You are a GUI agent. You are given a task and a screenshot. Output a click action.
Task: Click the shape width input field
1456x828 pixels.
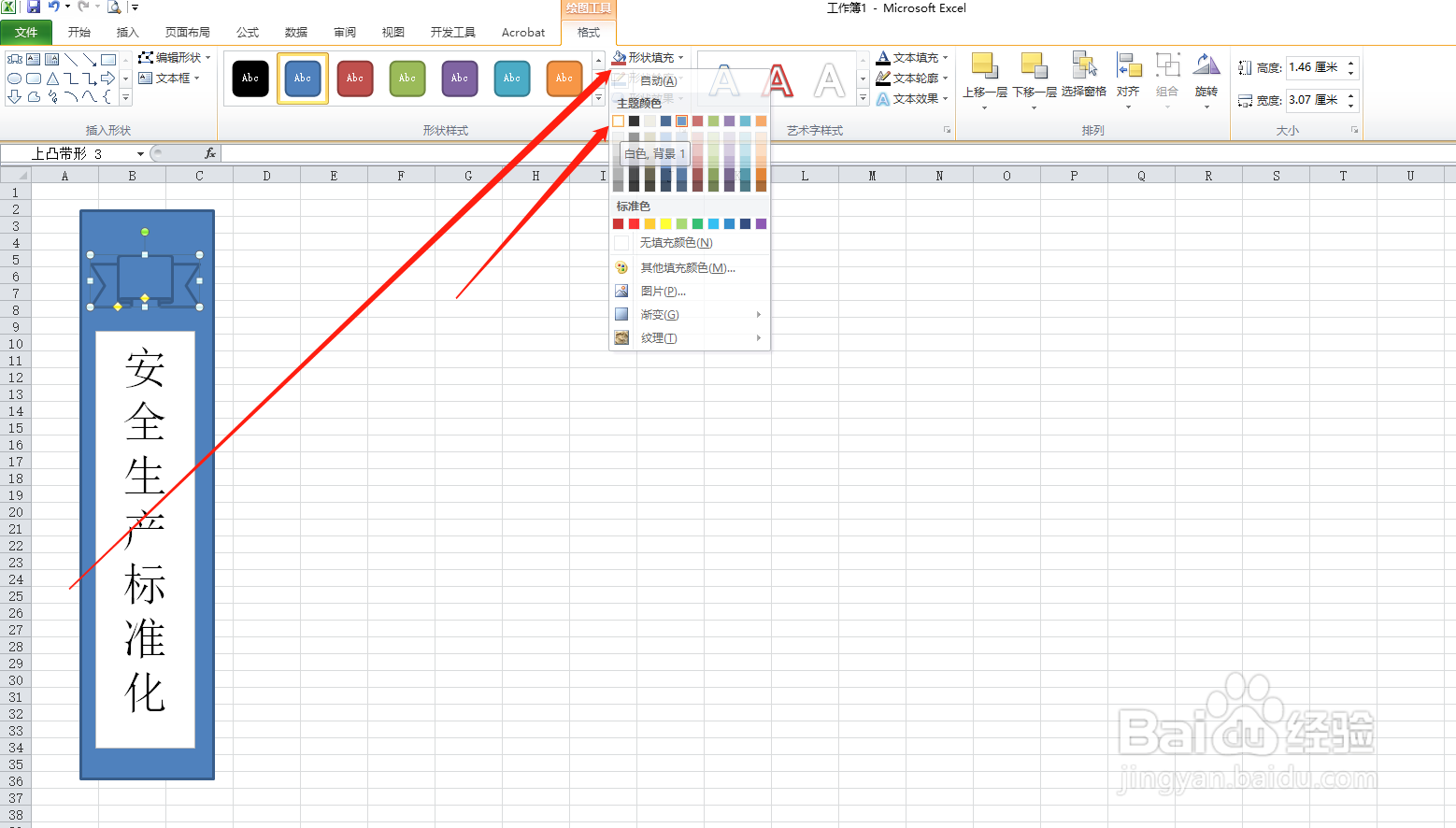[1315, 100]
